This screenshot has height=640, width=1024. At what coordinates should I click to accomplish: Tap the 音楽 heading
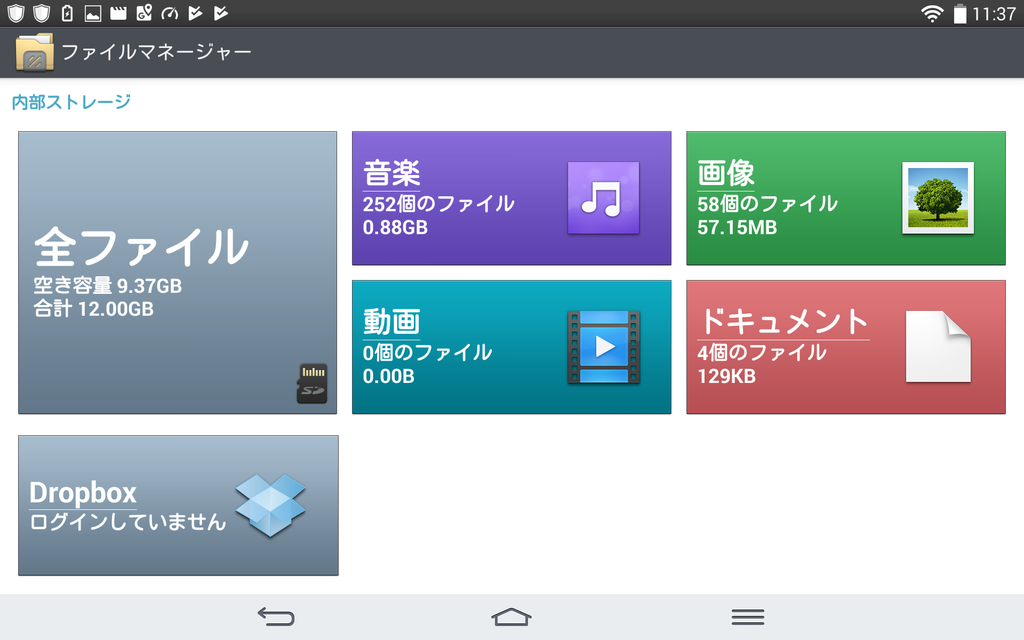(392, 174)
